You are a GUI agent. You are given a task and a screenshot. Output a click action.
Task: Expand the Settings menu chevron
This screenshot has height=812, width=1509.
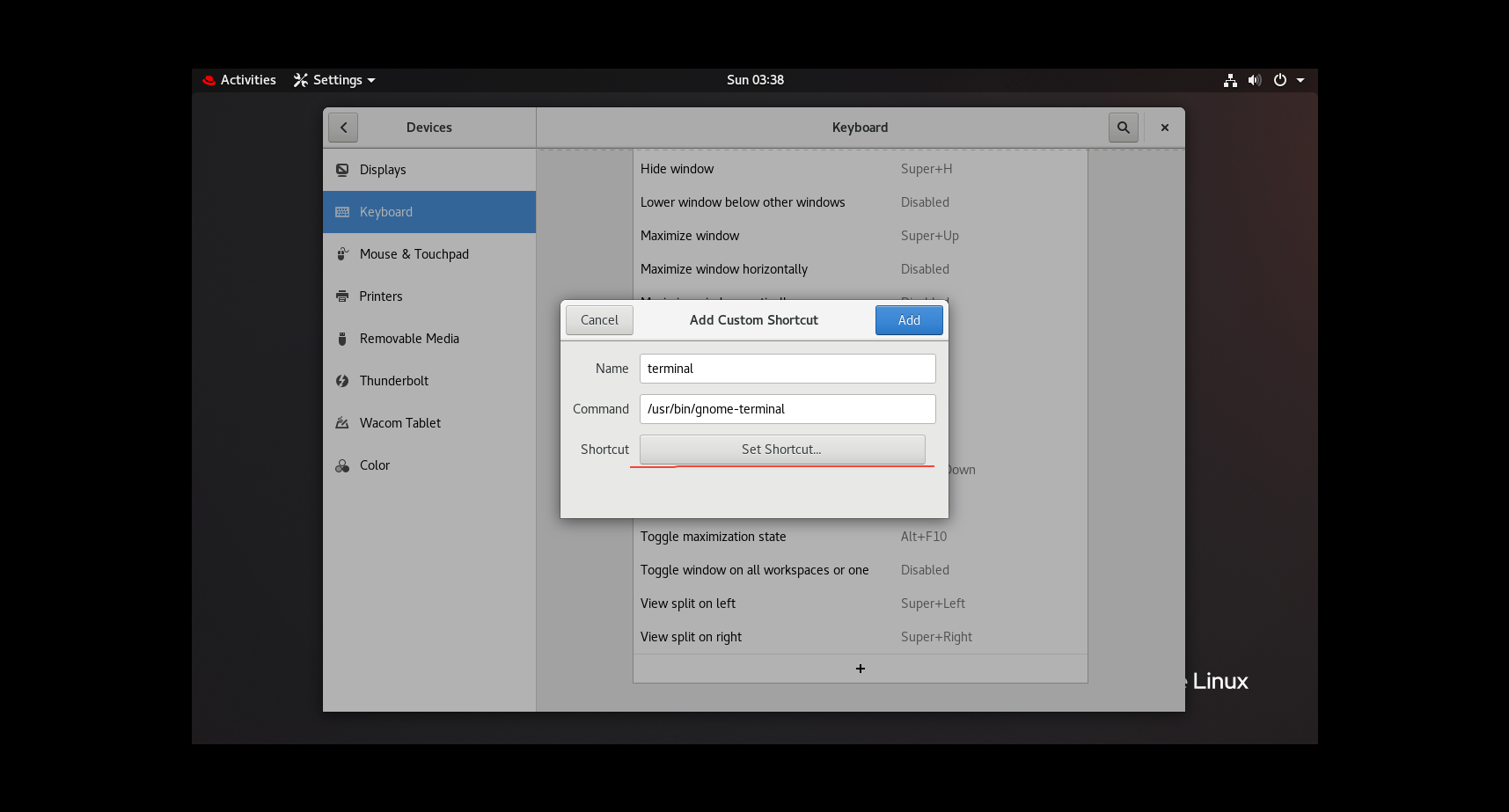tap(371, 80)
